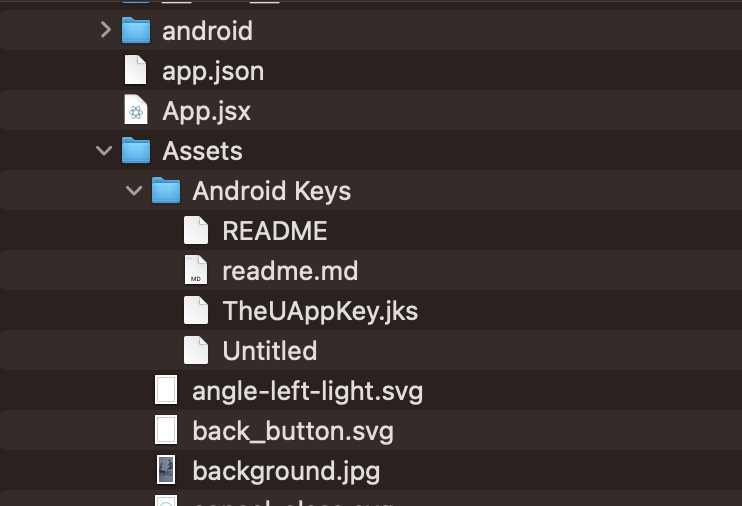
Task: Click the app.json file icon
Action: (135, 71)
